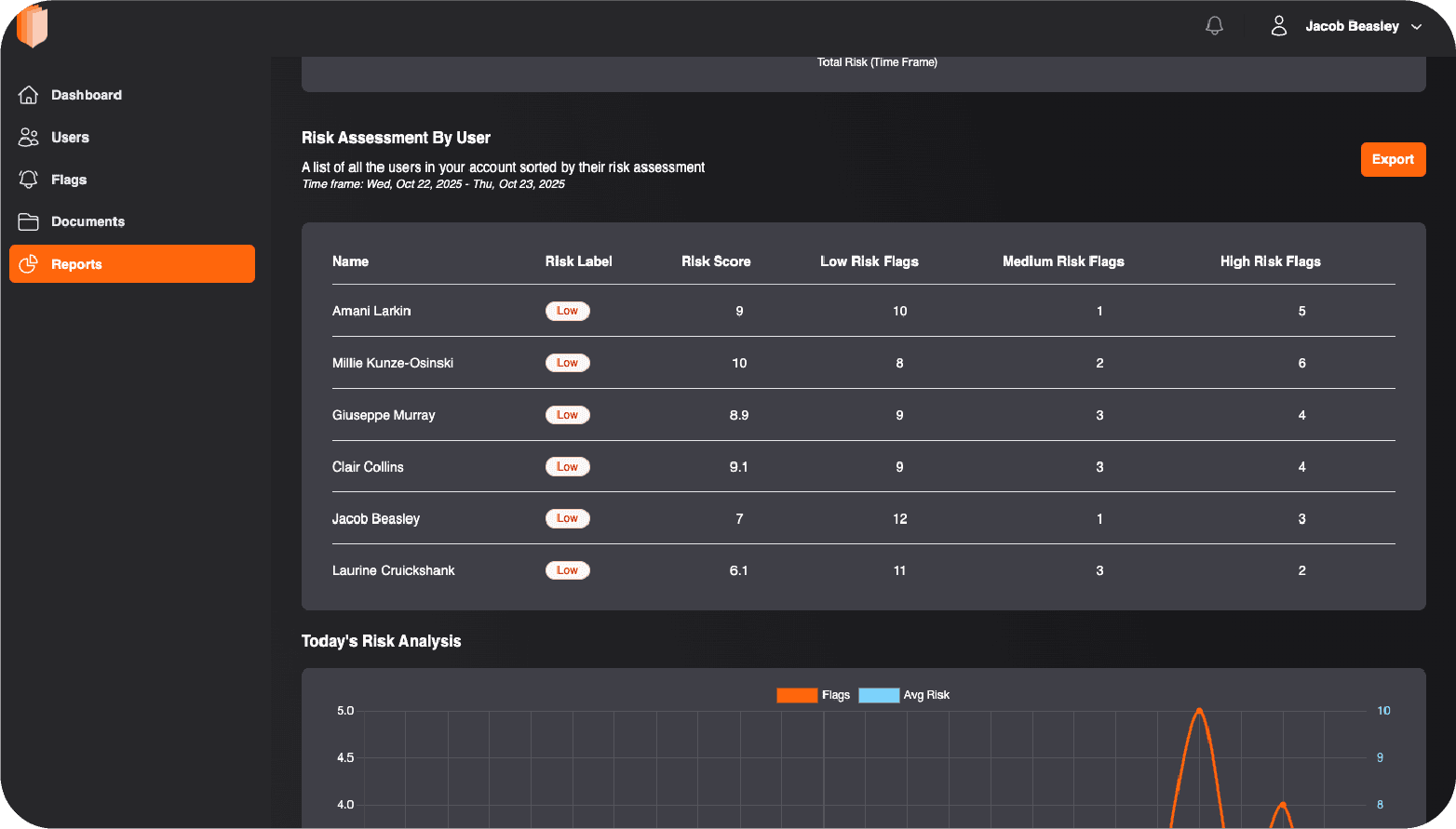Open the Documents menu item

coord(88,221)
